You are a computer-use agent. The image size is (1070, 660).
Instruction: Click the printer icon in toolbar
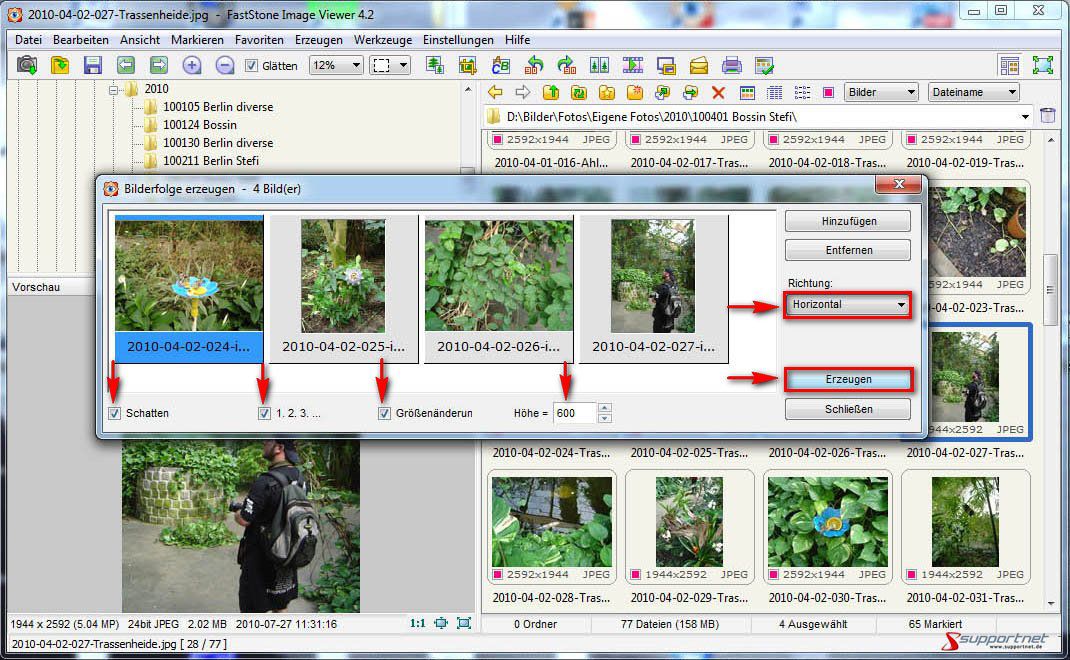pos(732,65)
